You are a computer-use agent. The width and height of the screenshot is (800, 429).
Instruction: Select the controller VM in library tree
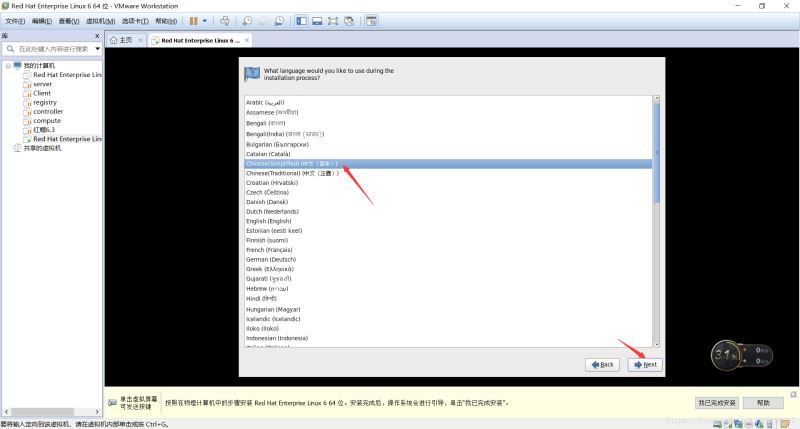pos(48,111)
